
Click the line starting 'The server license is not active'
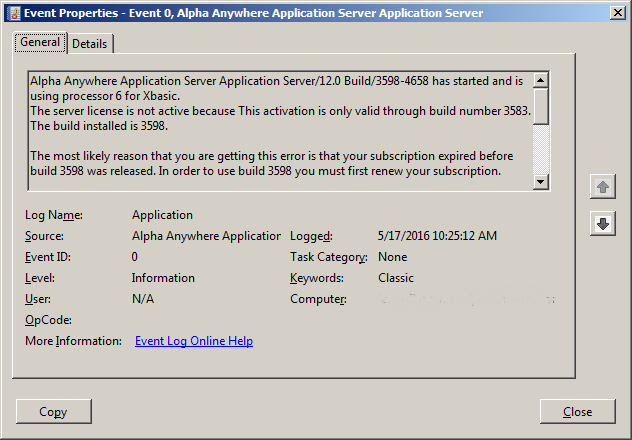click(x=281, y=111)
